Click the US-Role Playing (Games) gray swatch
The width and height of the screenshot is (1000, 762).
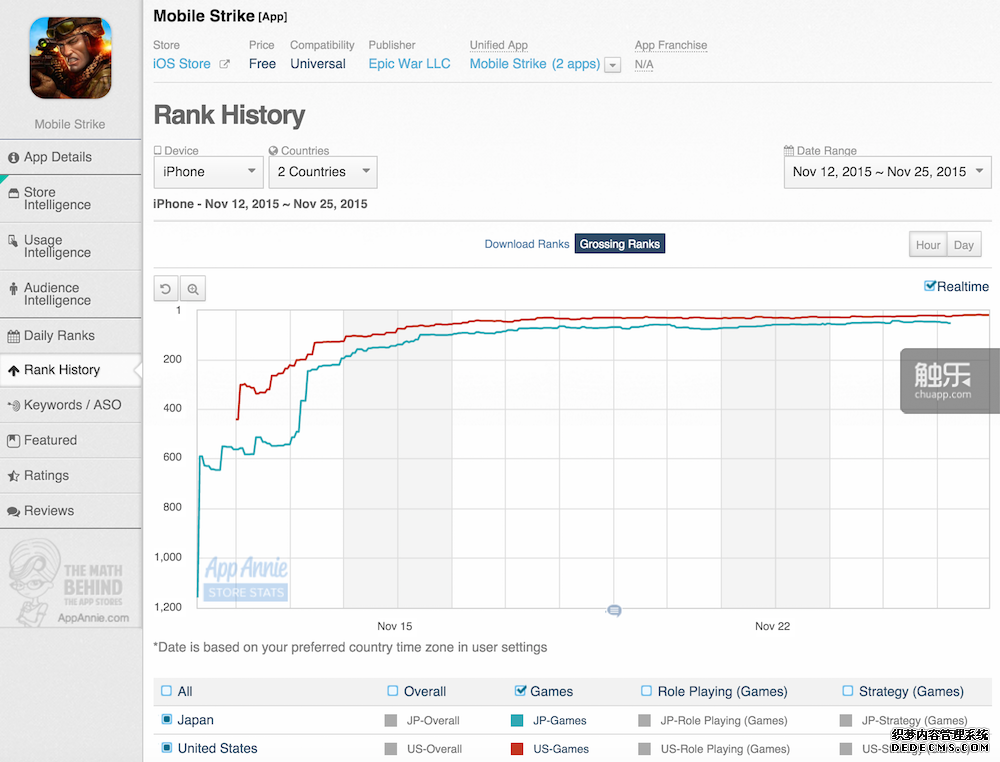pyautogui.click(x=645, y=749)
